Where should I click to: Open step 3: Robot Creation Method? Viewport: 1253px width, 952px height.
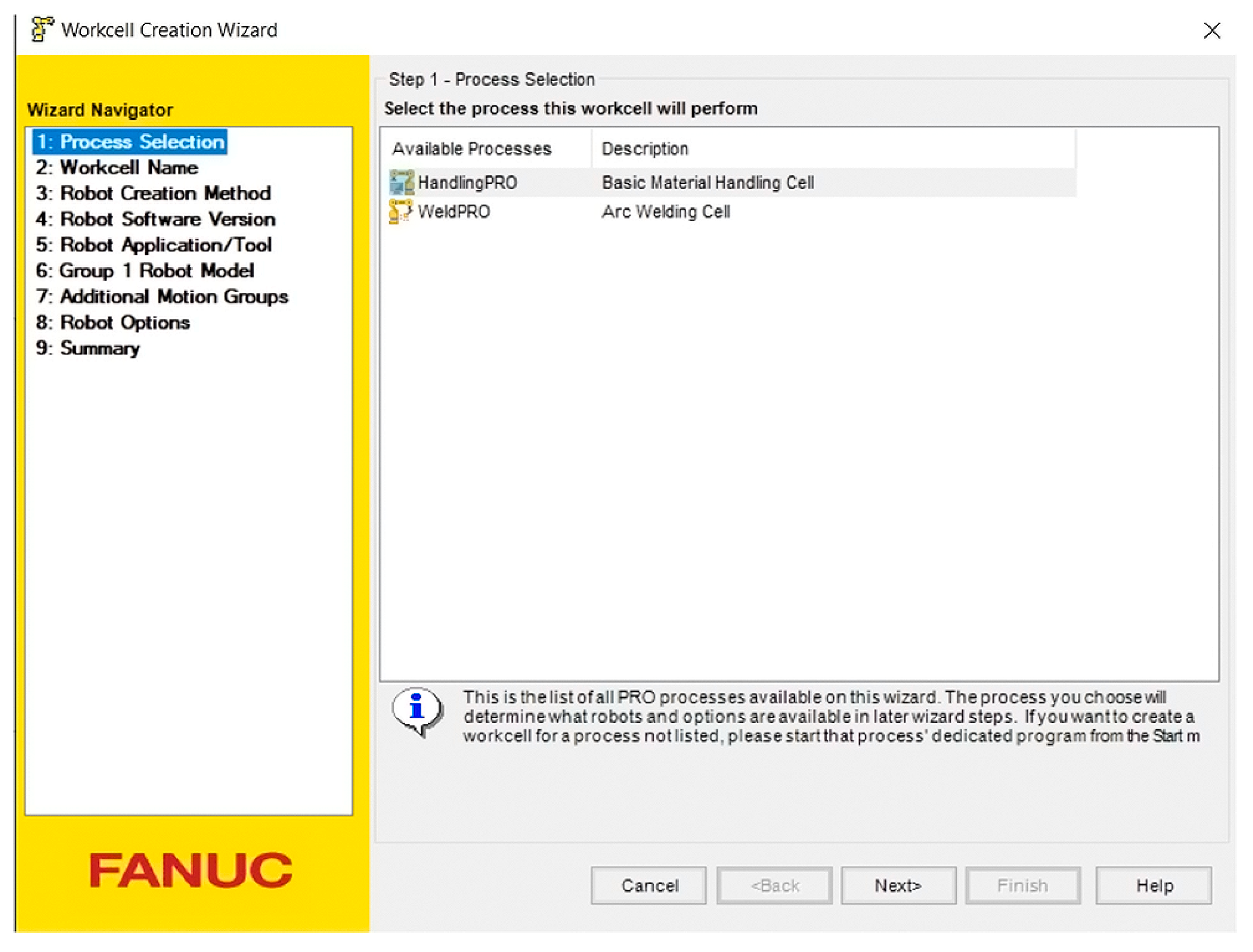tap(154, 194)
